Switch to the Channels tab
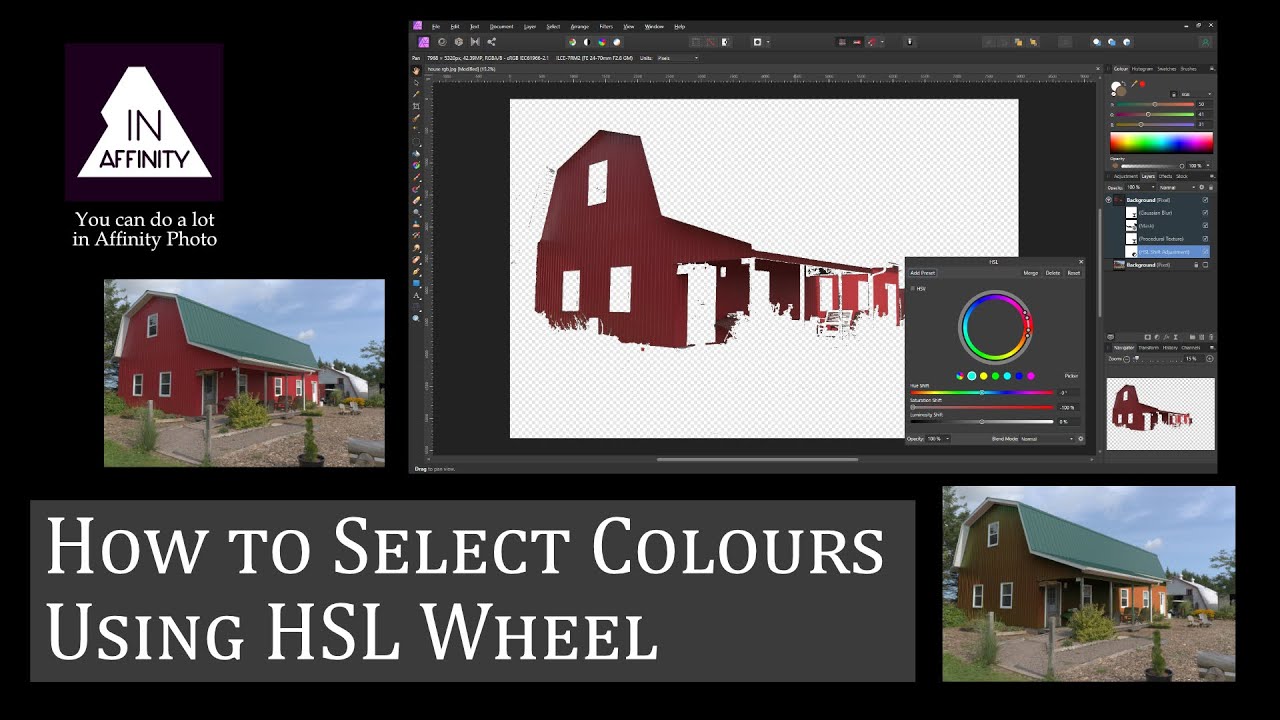 click(x=1190, y=347)
